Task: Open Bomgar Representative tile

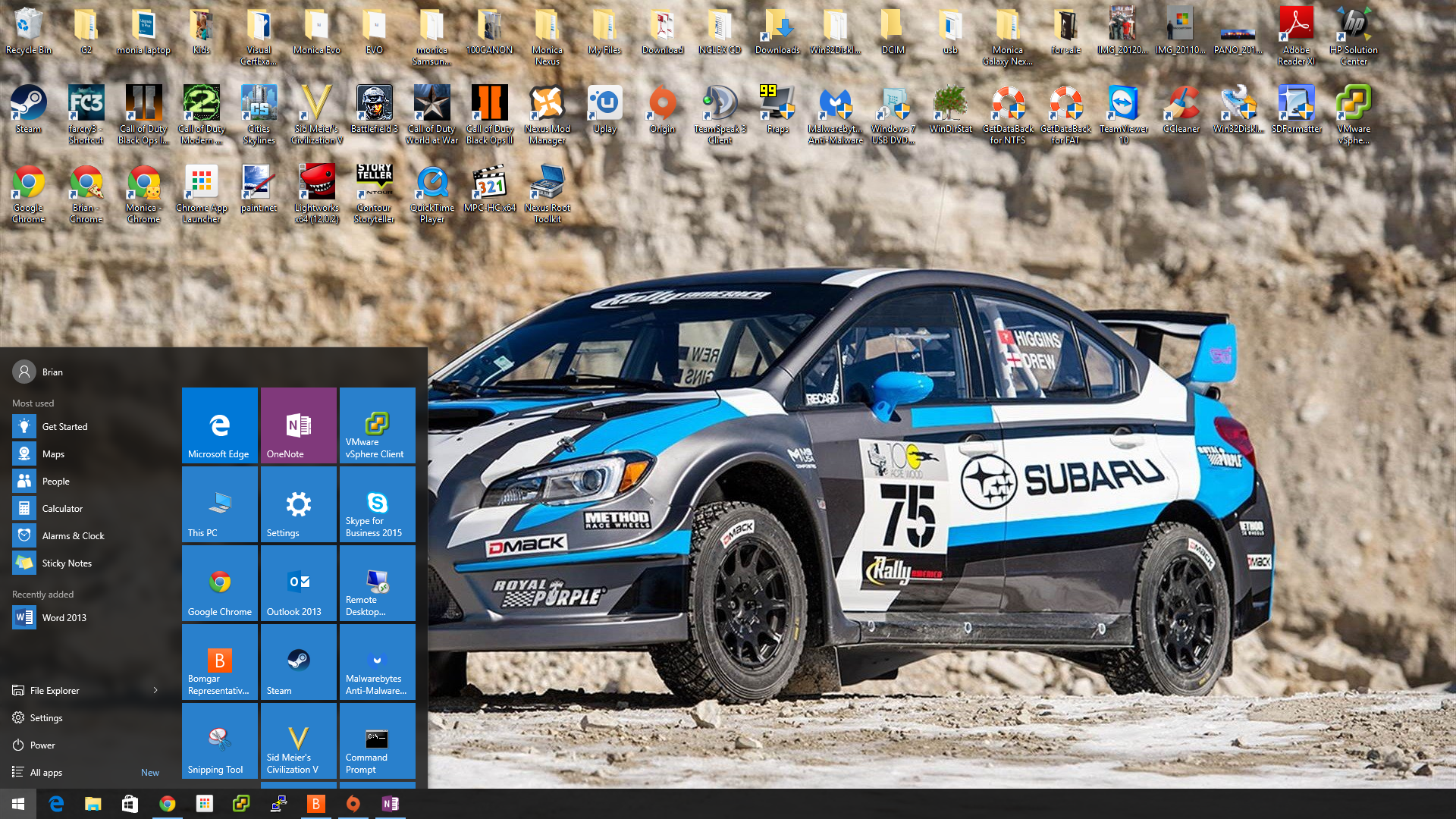Action: pos(220,662)
